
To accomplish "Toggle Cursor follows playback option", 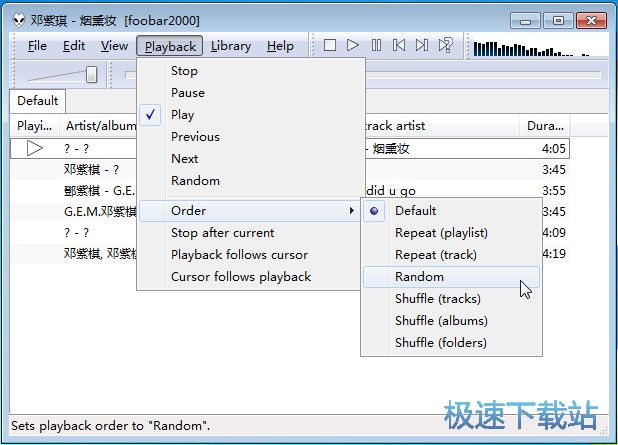I will (x=250, y=277).
